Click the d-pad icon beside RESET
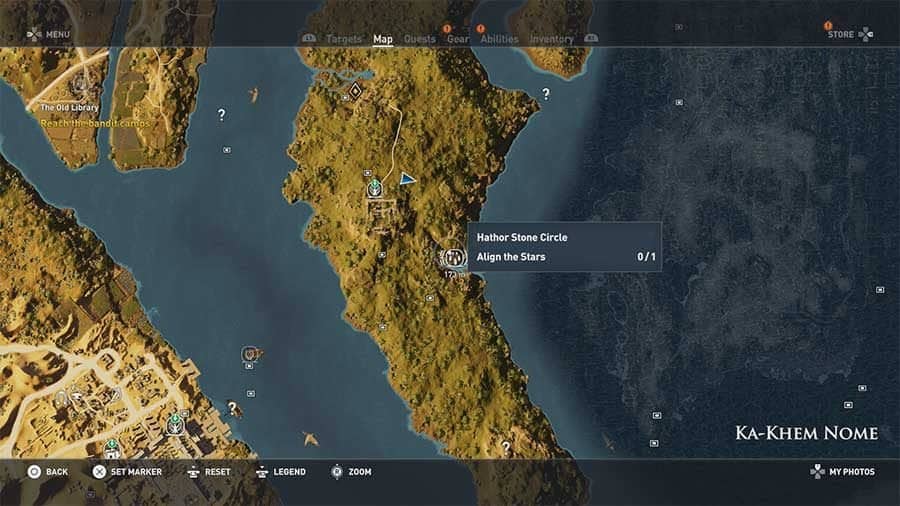This screenshot has height=506, width=900. tap(193, 472)
